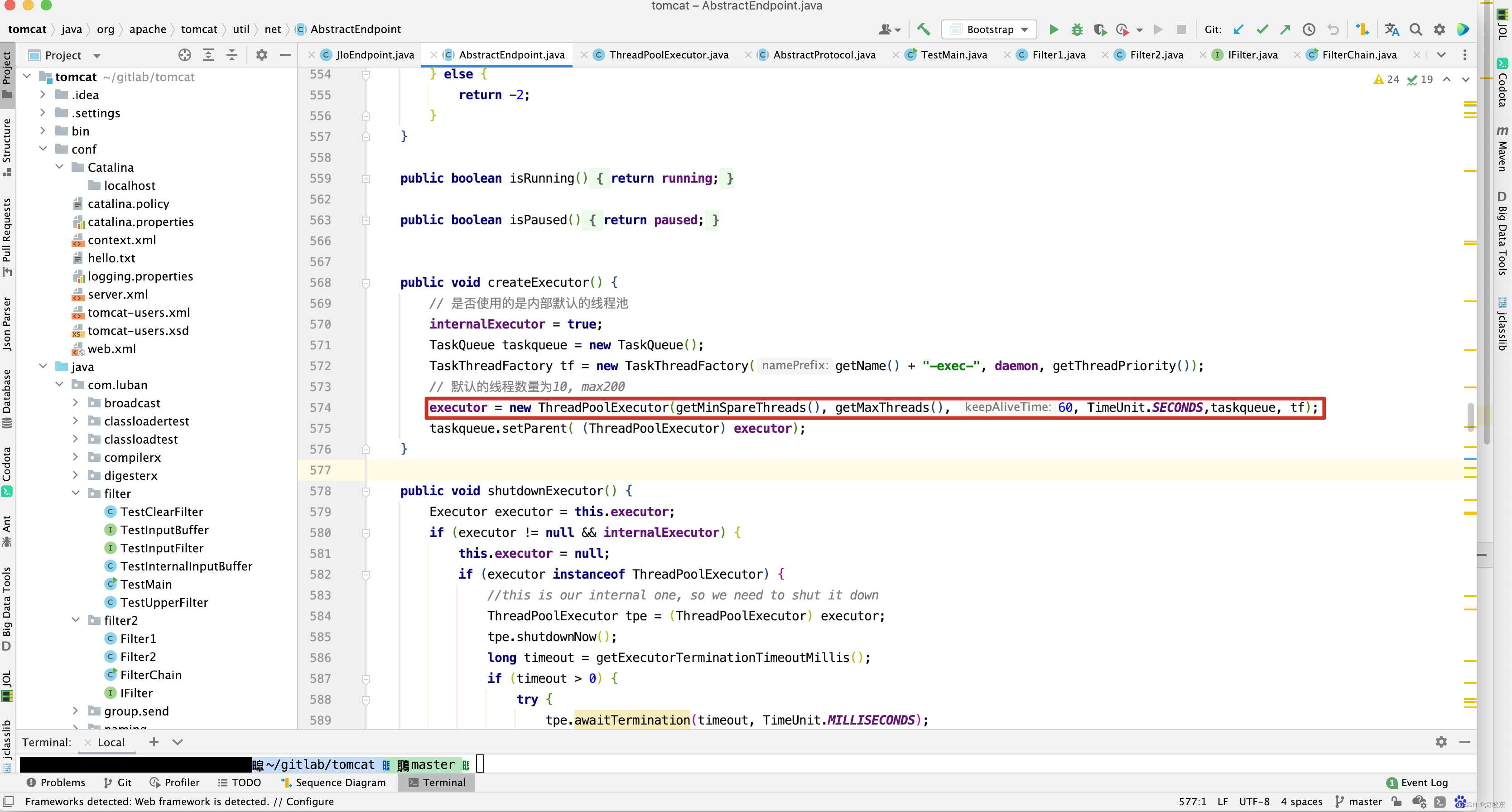The image size is (1512, 812).
Task: Run Bootstrap with coverage
Action: (x=1100, y=29)
